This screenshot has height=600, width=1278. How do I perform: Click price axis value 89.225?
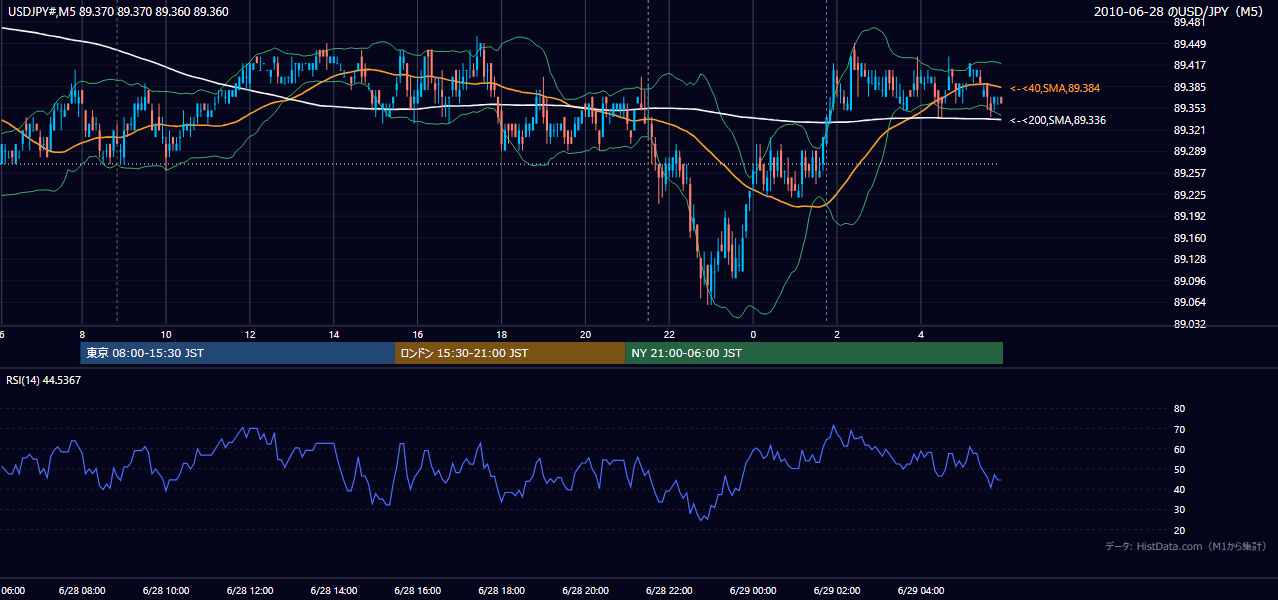(1189, 195)
